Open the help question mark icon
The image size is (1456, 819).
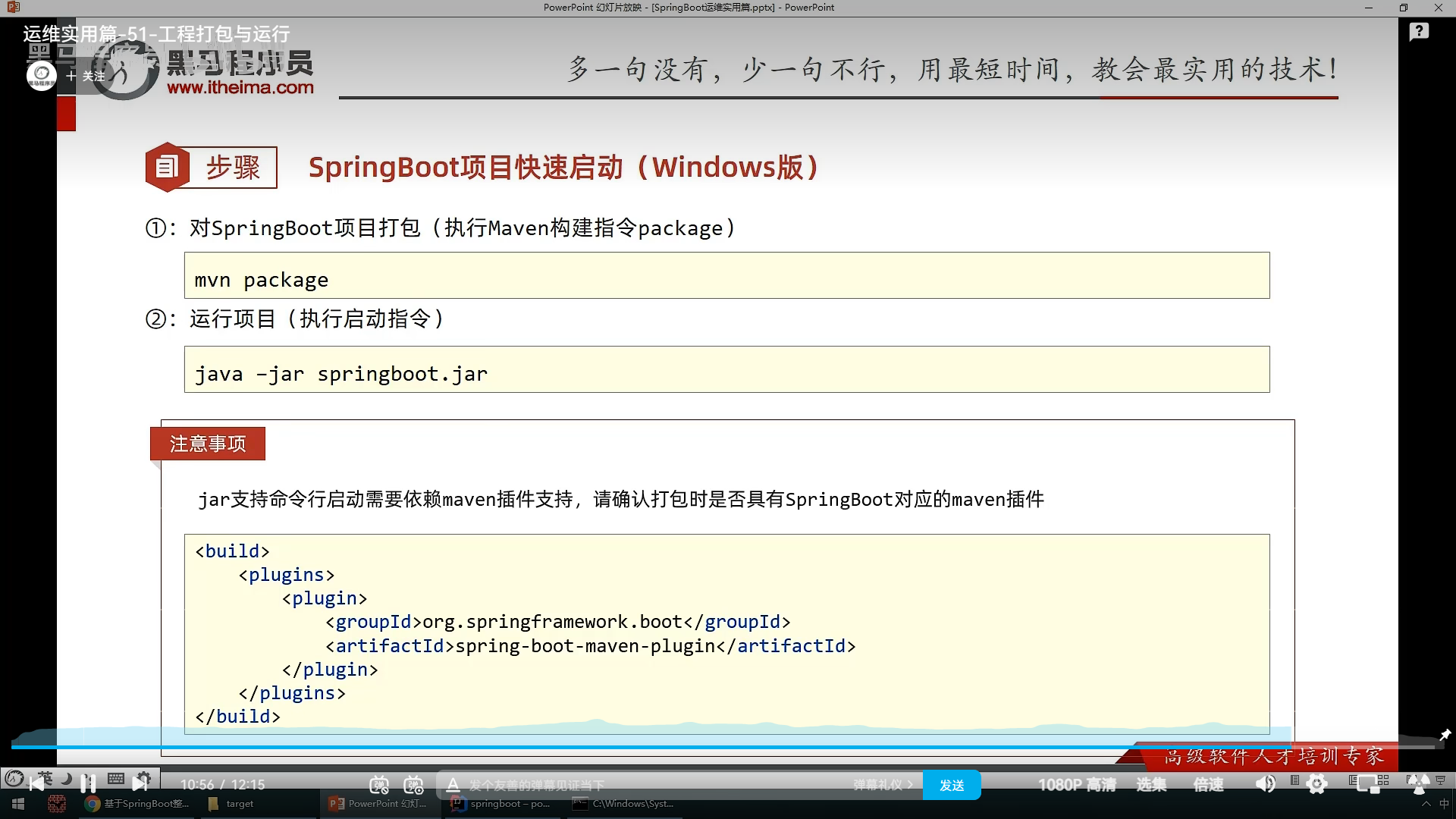coord(1419,32)
